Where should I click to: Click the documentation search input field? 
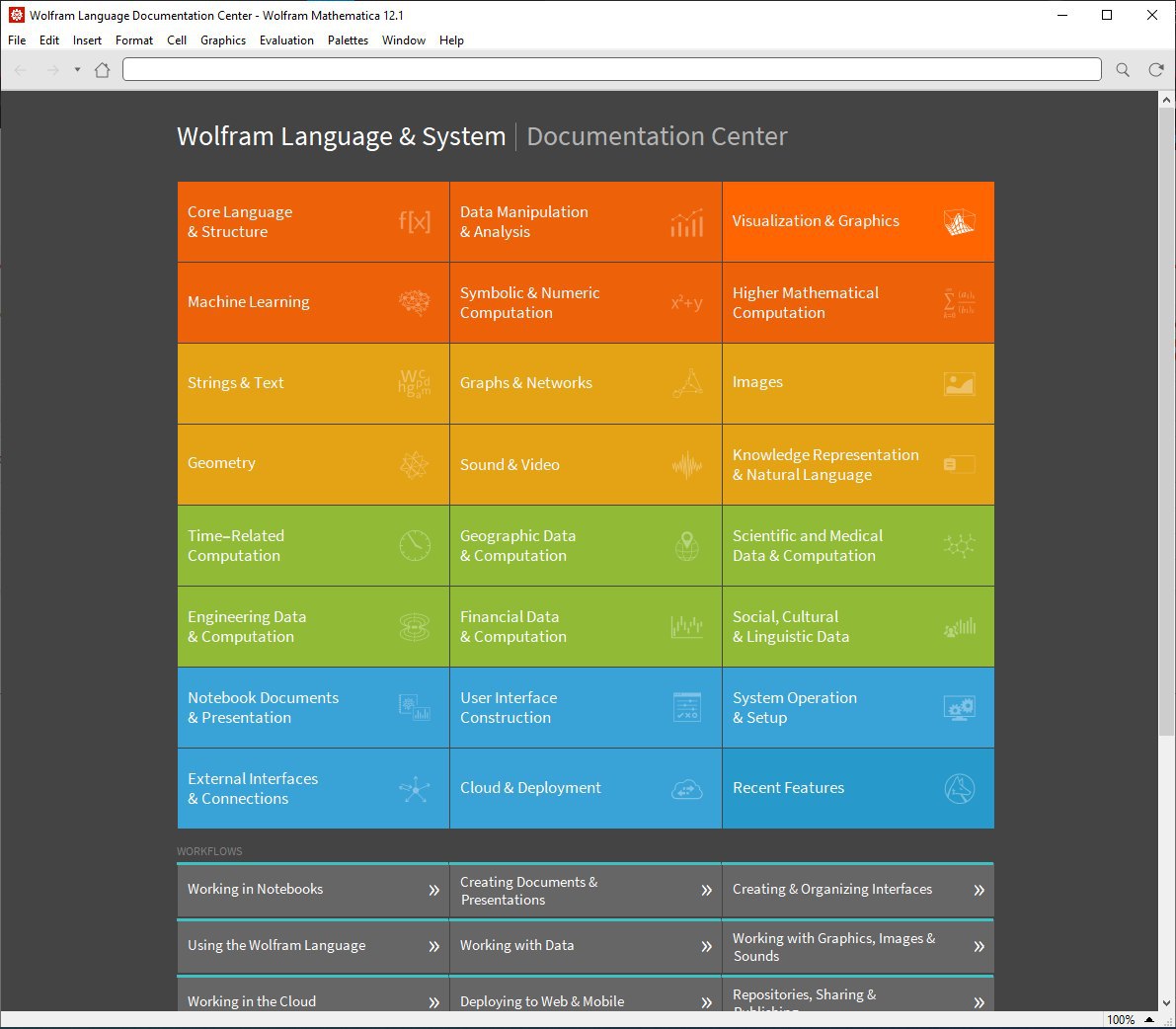612,70
